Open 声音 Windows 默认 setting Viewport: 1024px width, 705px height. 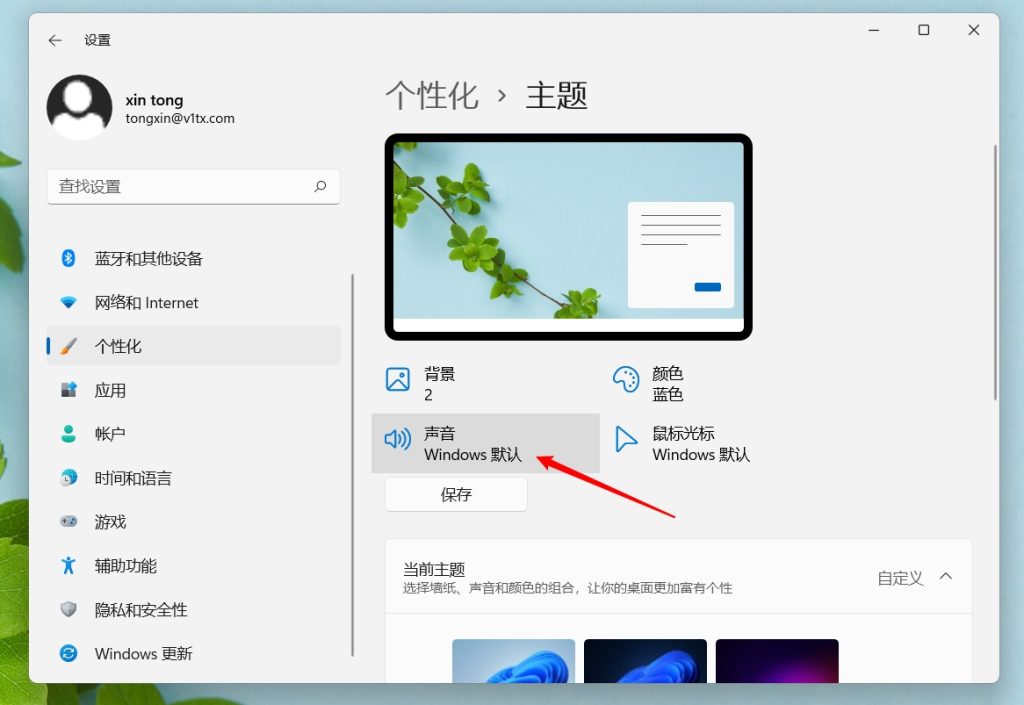485,443
